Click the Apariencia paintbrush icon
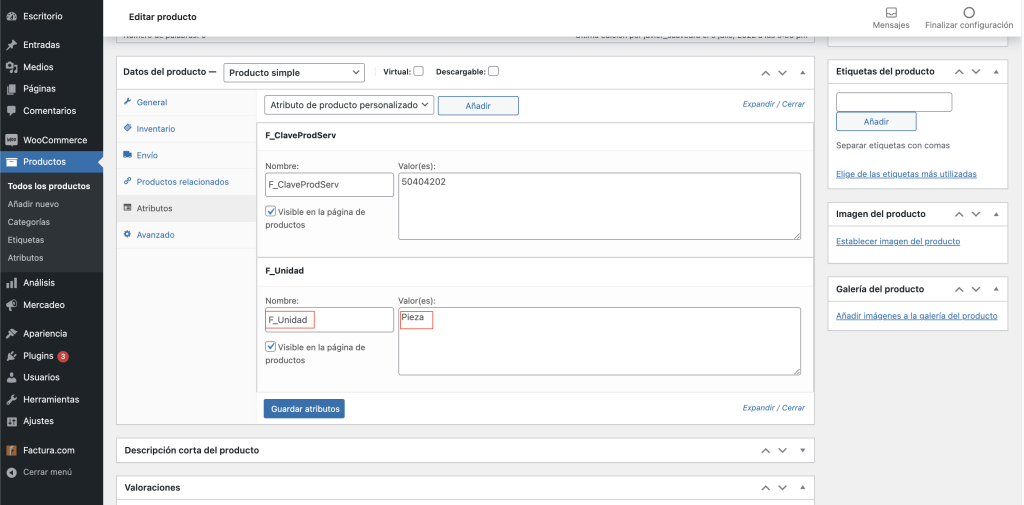 [11, 334]
